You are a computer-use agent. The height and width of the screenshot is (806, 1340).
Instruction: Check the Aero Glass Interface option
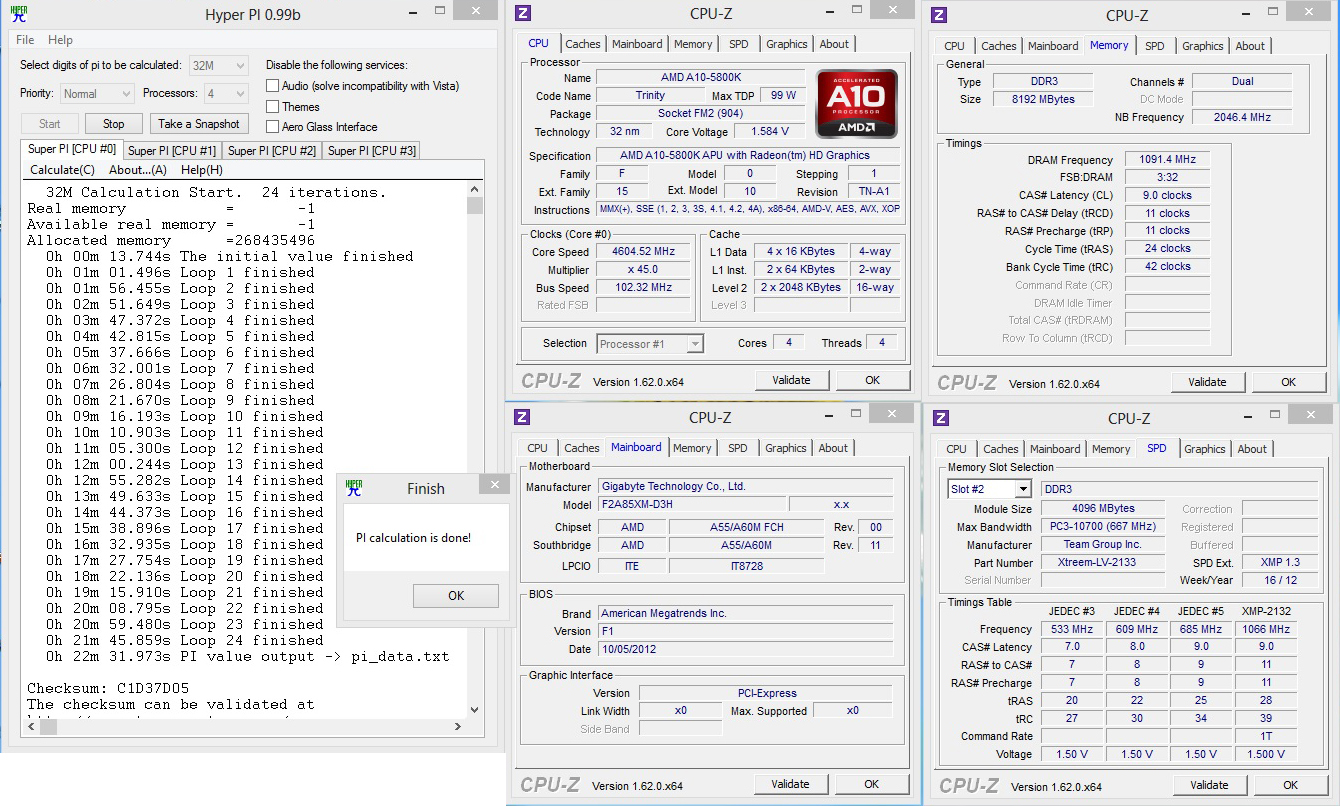coord(272,127)
